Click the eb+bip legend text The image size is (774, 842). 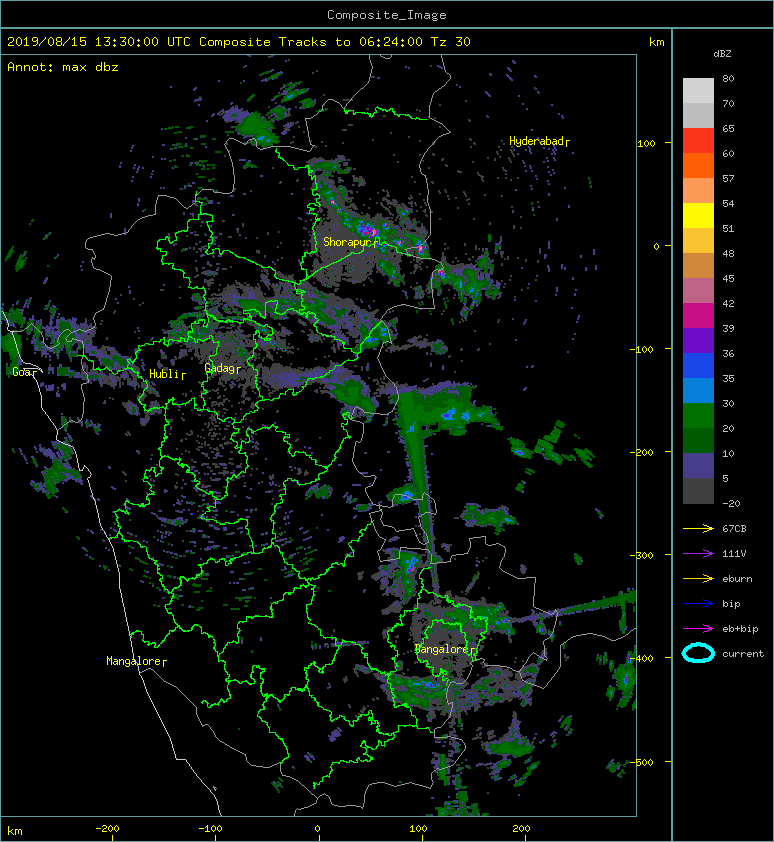[740, 628]
